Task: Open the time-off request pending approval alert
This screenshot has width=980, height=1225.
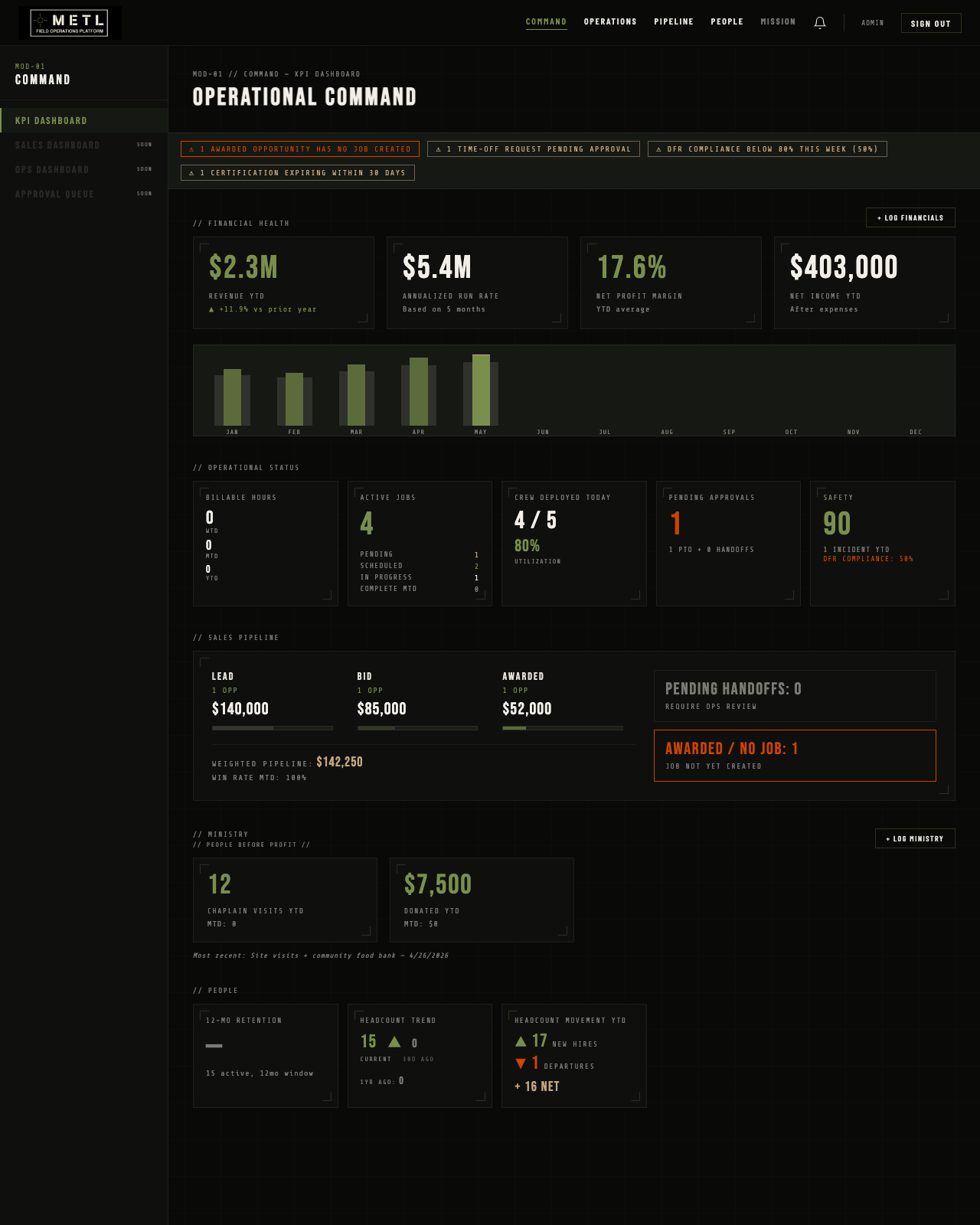Action: (534, 149)
